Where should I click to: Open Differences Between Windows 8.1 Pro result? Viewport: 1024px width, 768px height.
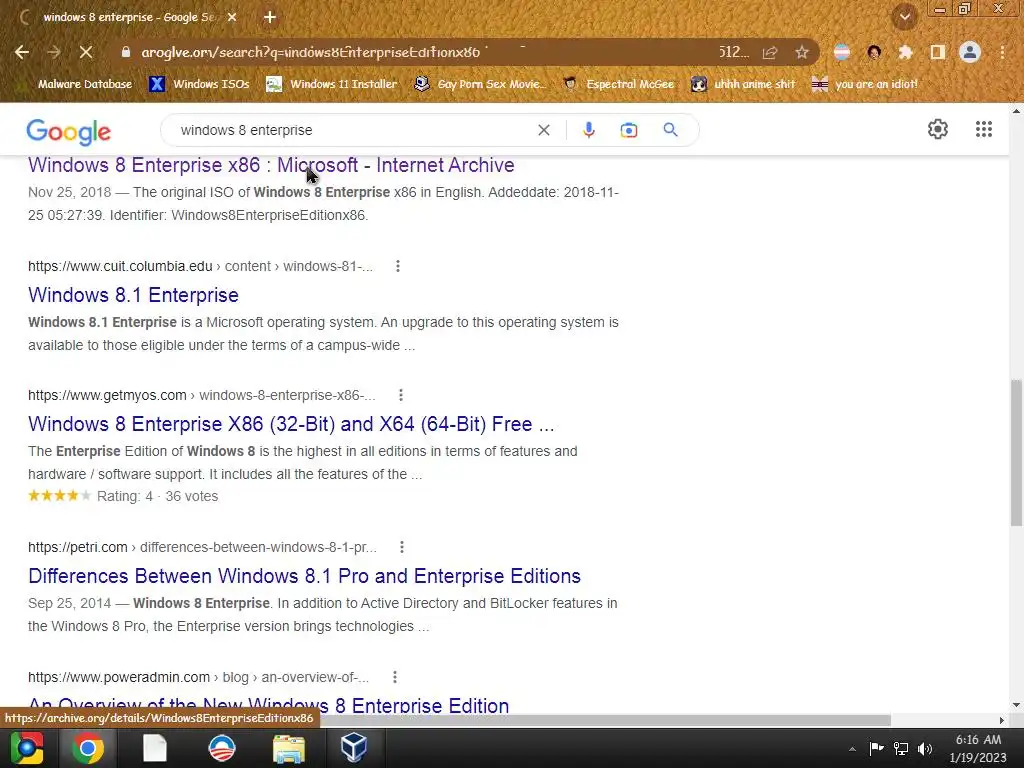[x=304, y=576]
